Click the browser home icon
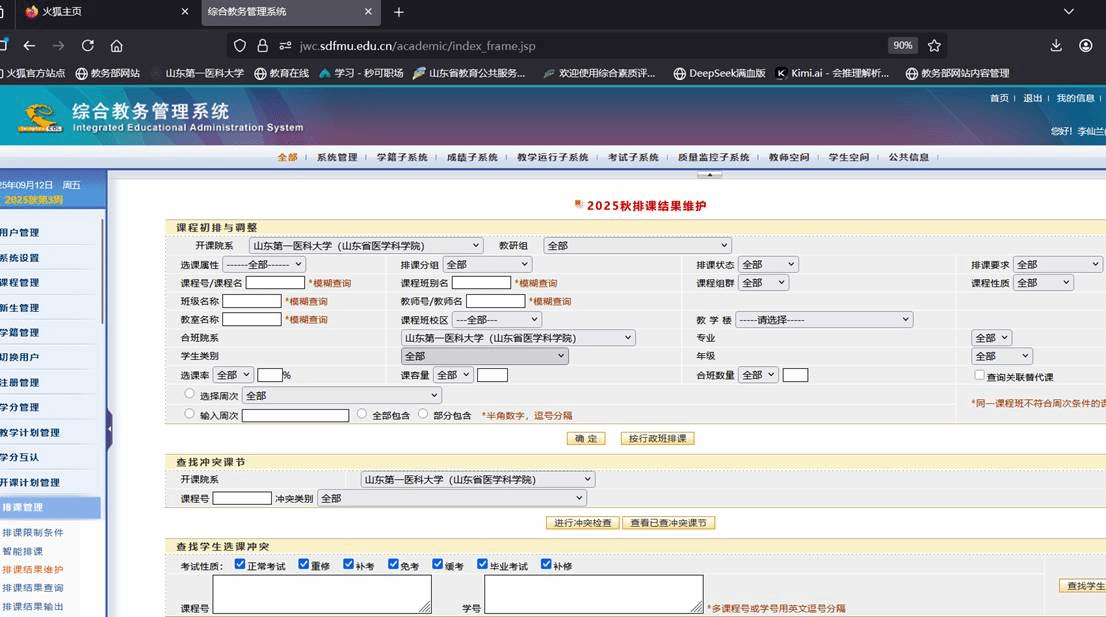This screenshot has height=617, width=1106. click(x=117, y=45)
